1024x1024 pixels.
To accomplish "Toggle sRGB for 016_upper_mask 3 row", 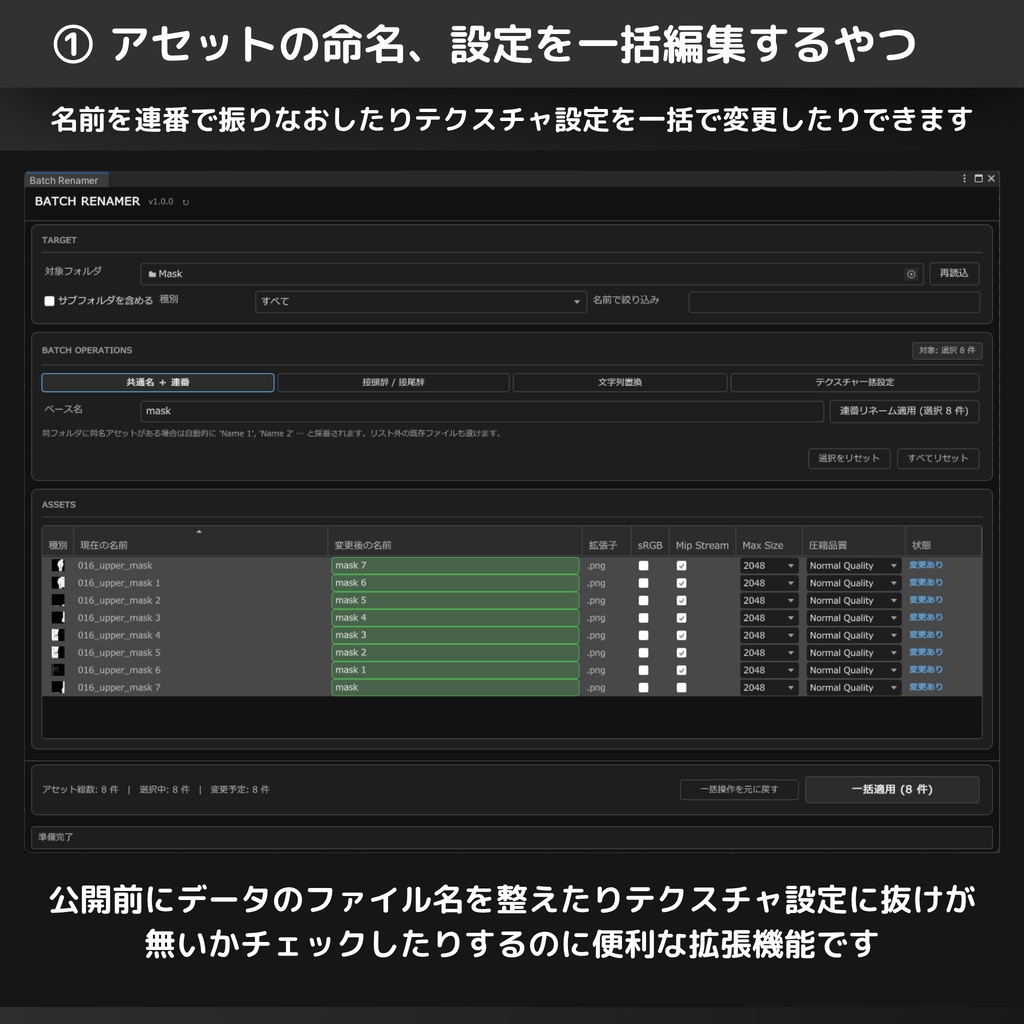I will (643, 618).
